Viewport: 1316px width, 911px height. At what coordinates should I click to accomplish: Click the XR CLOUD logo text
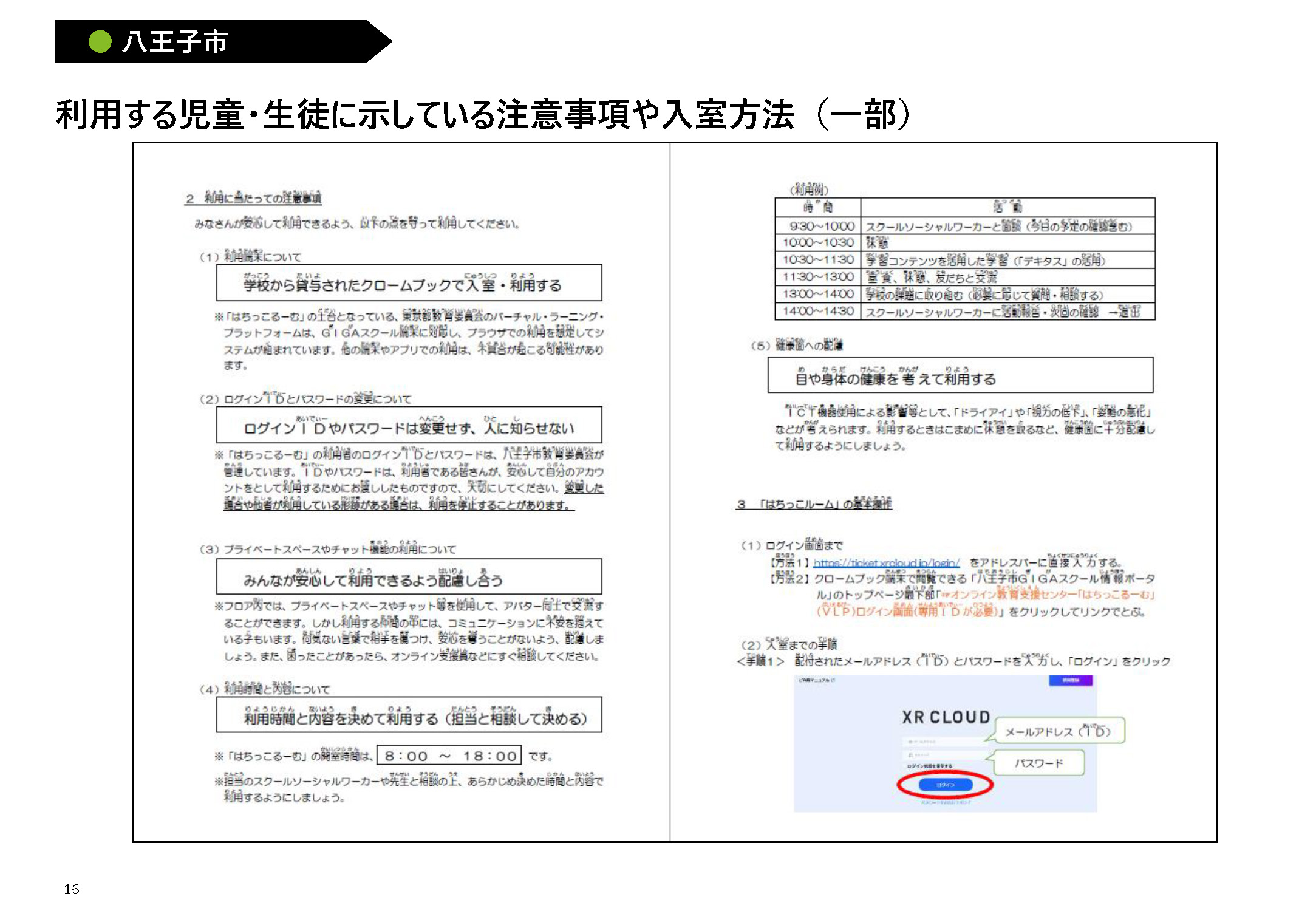[946, 717]
